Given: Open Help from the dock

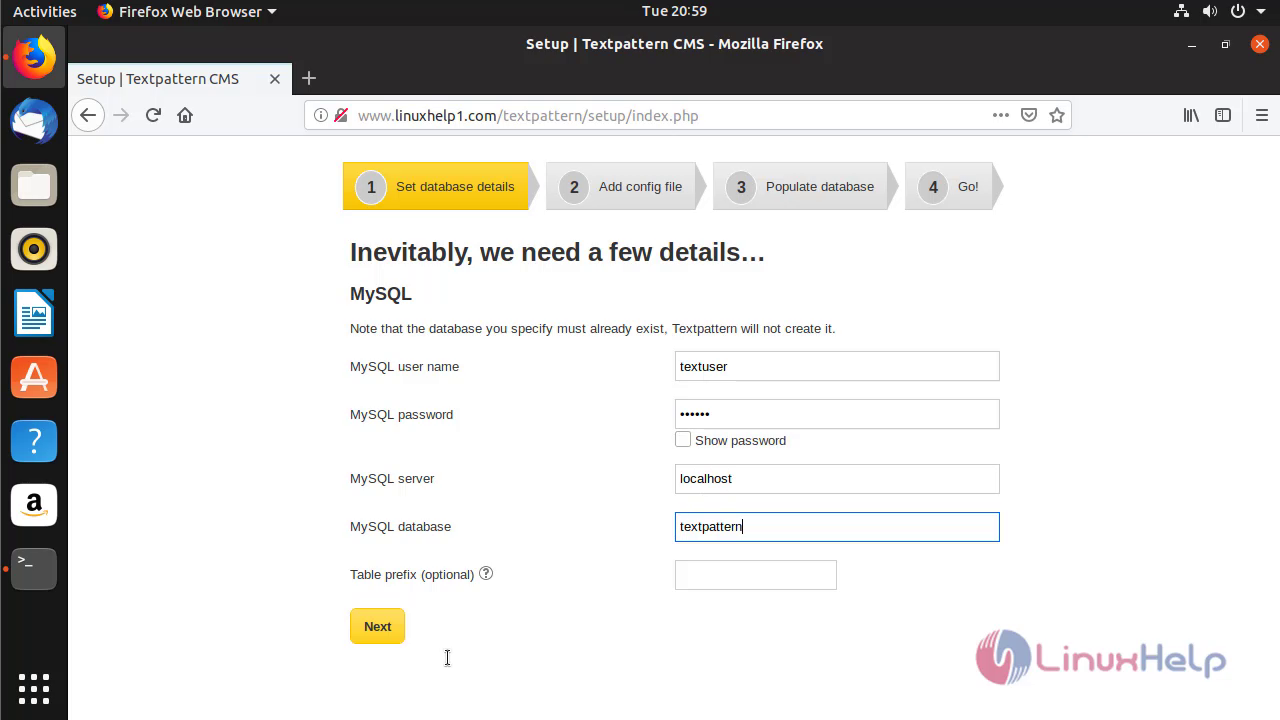Looking at the screenshot, I should click(x=34, y=441).
